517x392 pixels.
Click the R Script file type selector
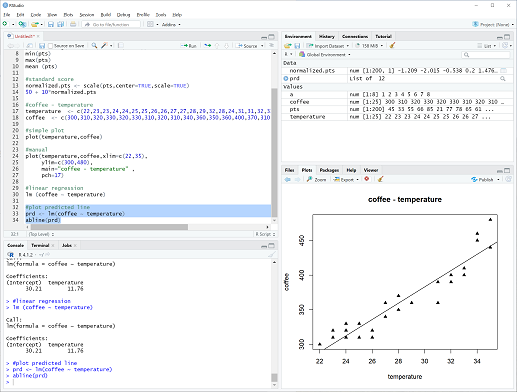(x=265, y=234)
